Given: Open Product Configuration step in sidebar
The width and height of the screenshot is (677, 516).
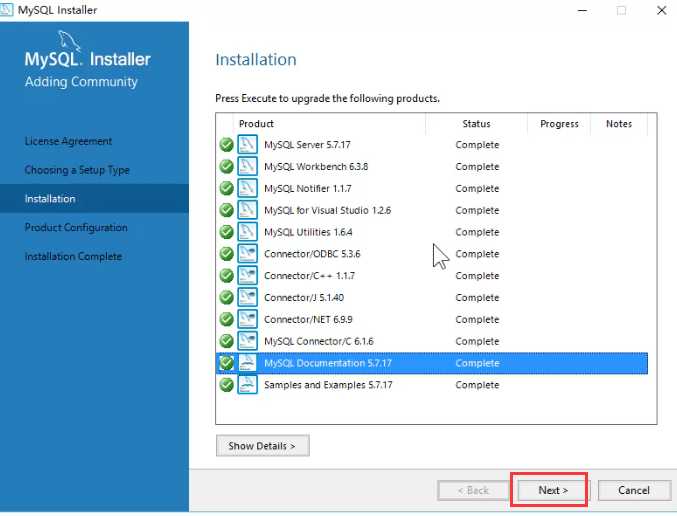Looking at the screenshot, I should [x=76, y=228].
